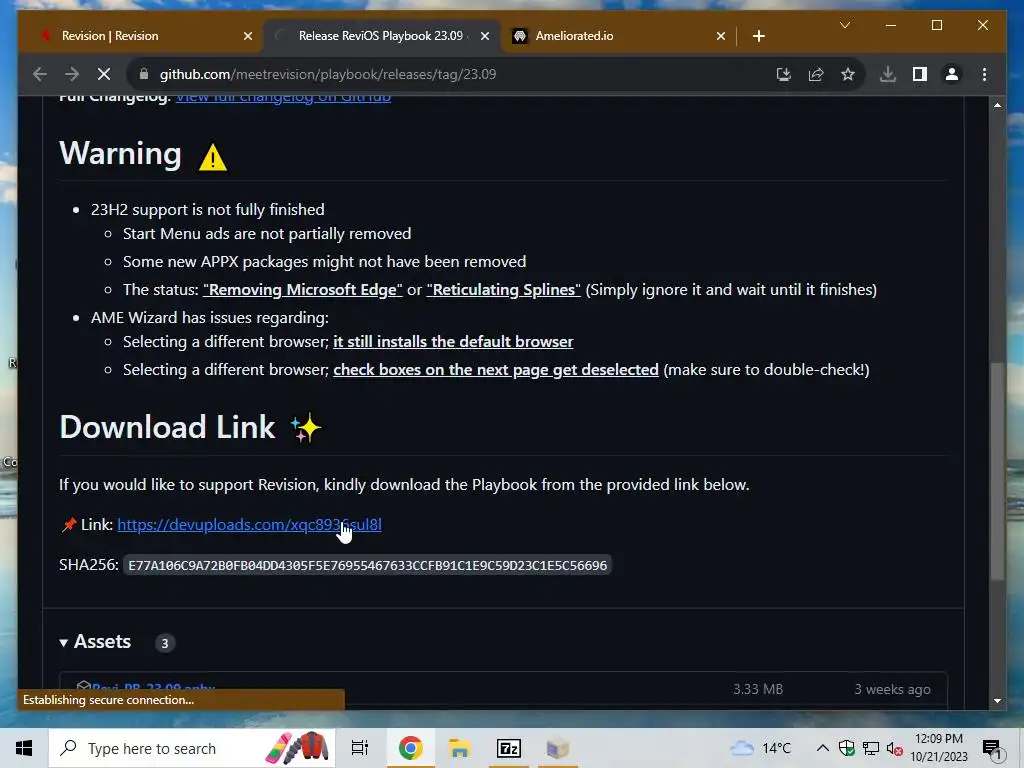Open Chrome downloads
The width and height of the screenshot is (1024, 768).
pyautogui.click(x=888, y=74)
